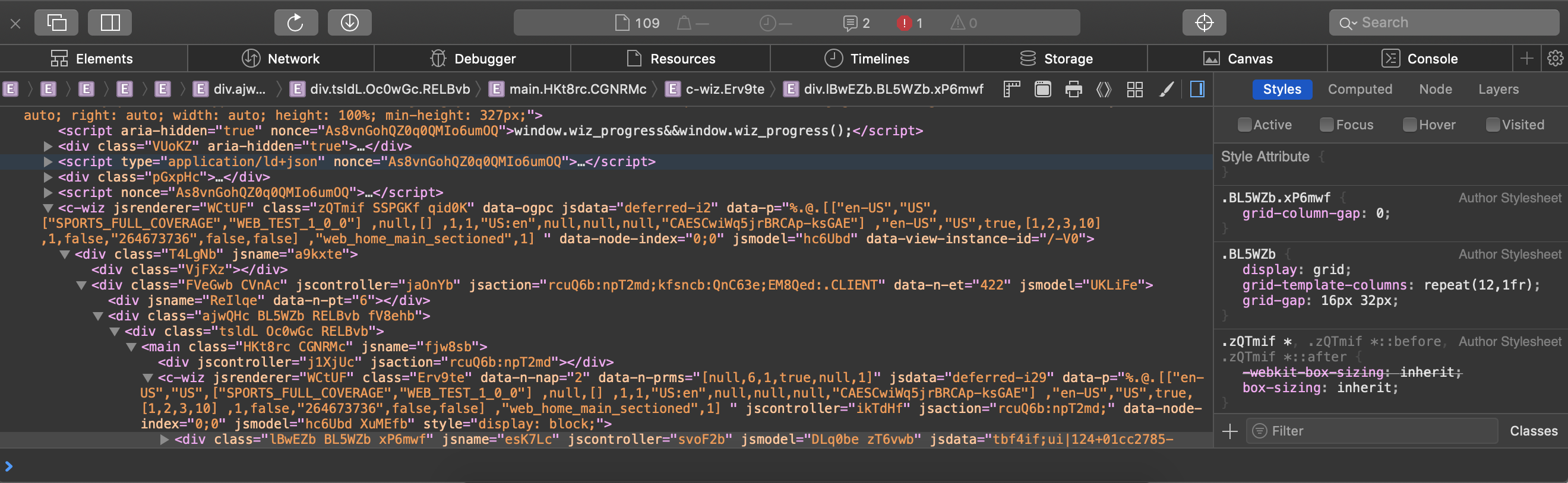The width and height of the screenshot is (1568, 483).
Task: Toggle the layout grid overlay icon
Action: click(1134, 90)
